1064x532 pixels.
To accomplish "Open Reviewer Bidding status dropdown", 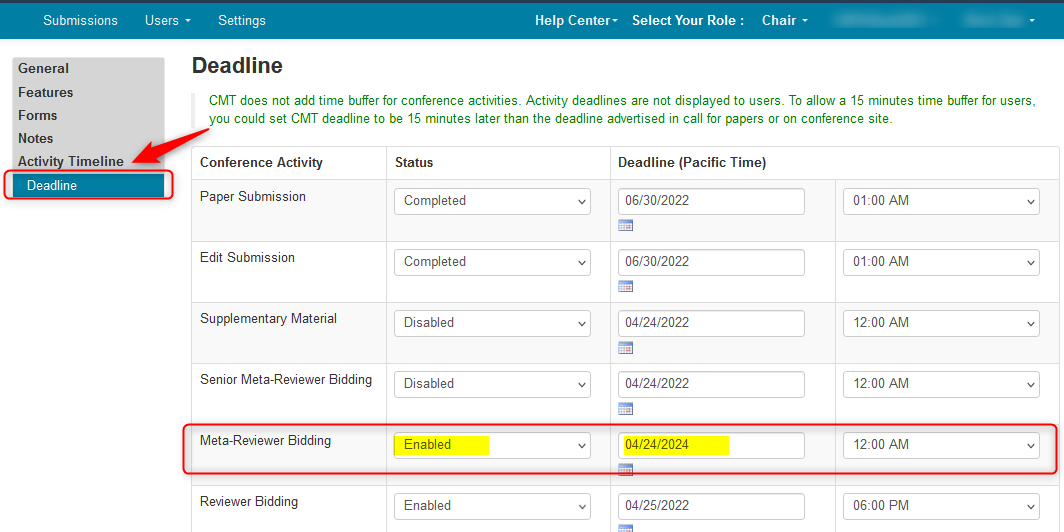I will pos(492,506).
